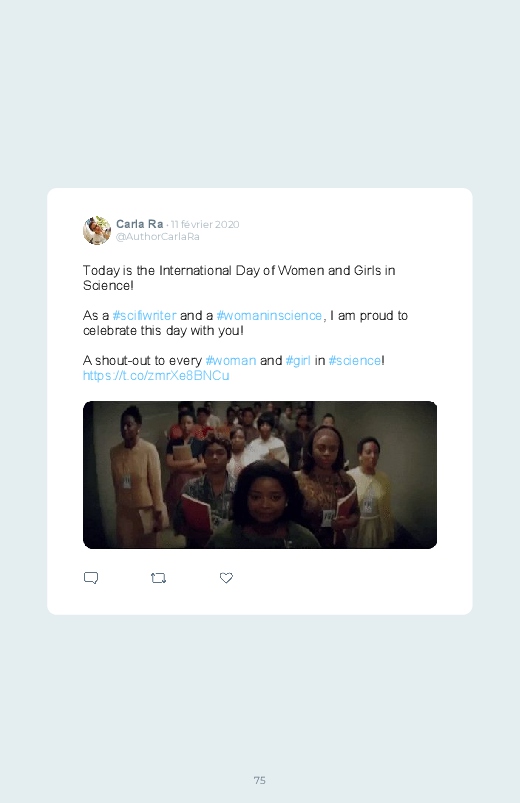The height and width of the screenshot is (803, 520).
Task: Click the page number 75
Action: point(260,780)
